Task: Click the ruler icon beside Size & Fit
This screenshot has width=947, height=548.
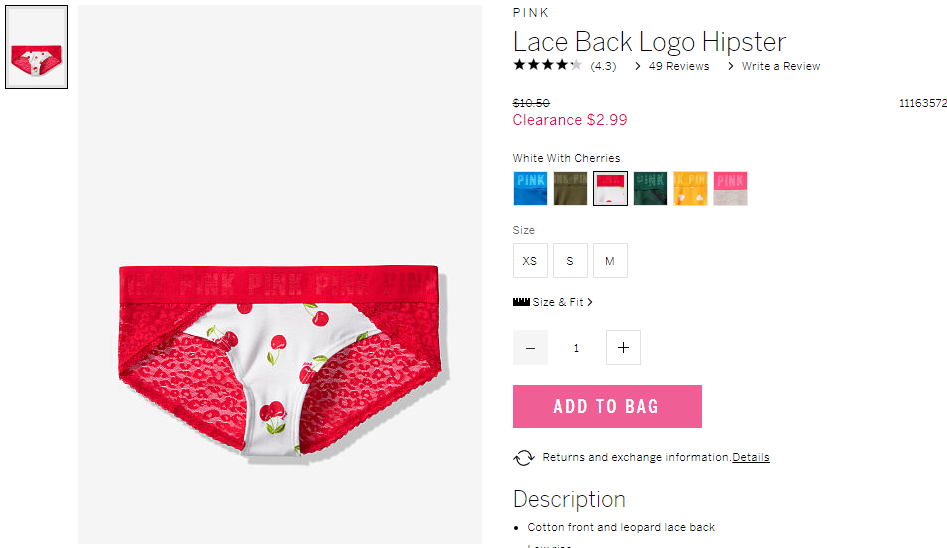Action: click(521, 302)
